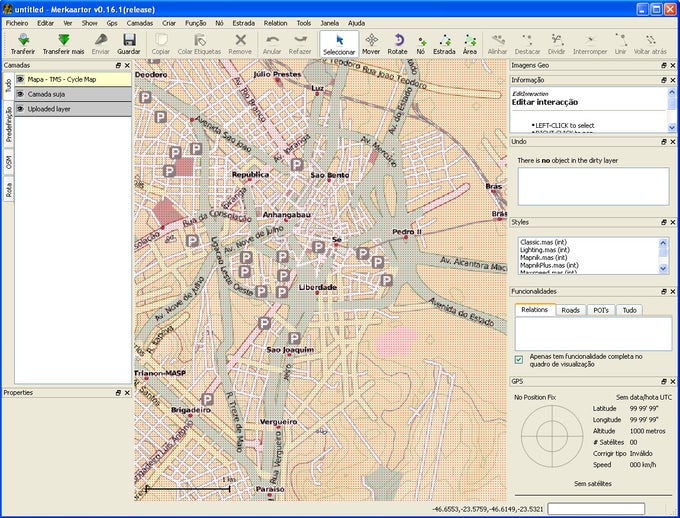Undock the Funcionalidades panel
Viewport: 680px width, 518px height.
pyautogui.click(x=662, y=292)
